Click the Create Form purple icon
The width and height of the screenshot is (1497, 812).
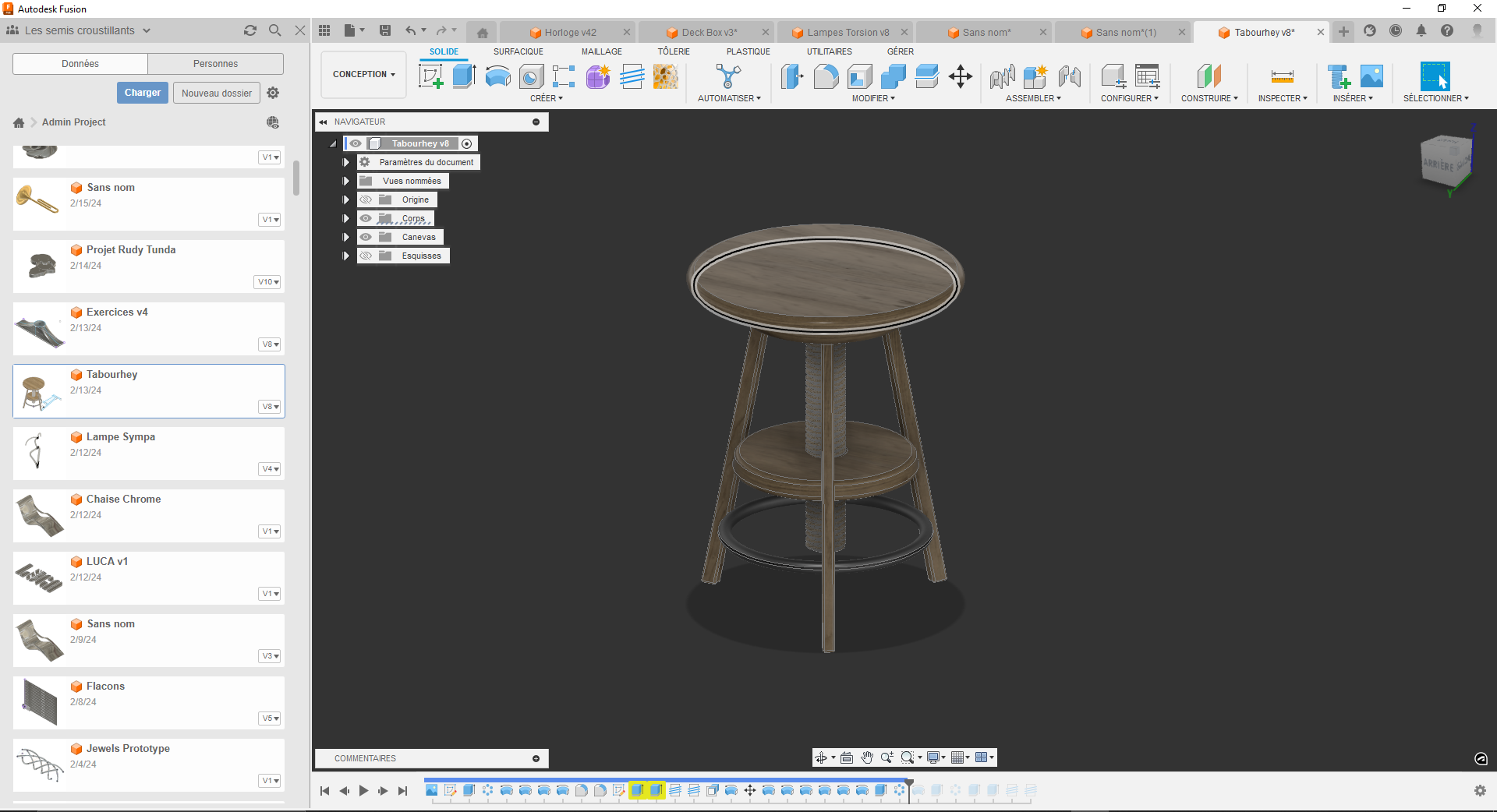[598, 76]
